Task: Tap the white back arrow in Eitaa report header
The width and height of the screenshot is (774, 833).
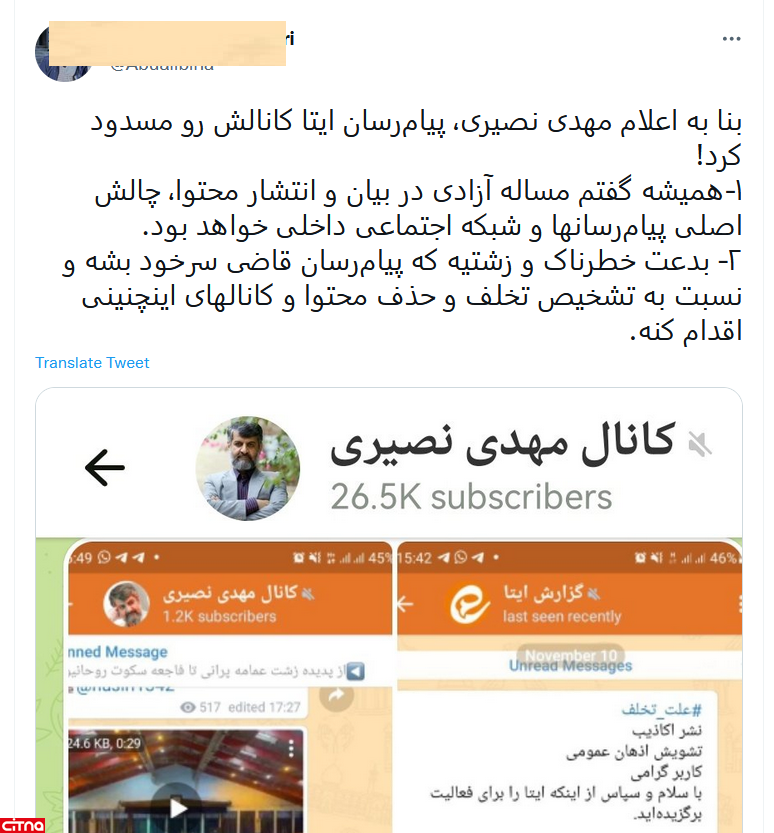Action: click(405, 604)
